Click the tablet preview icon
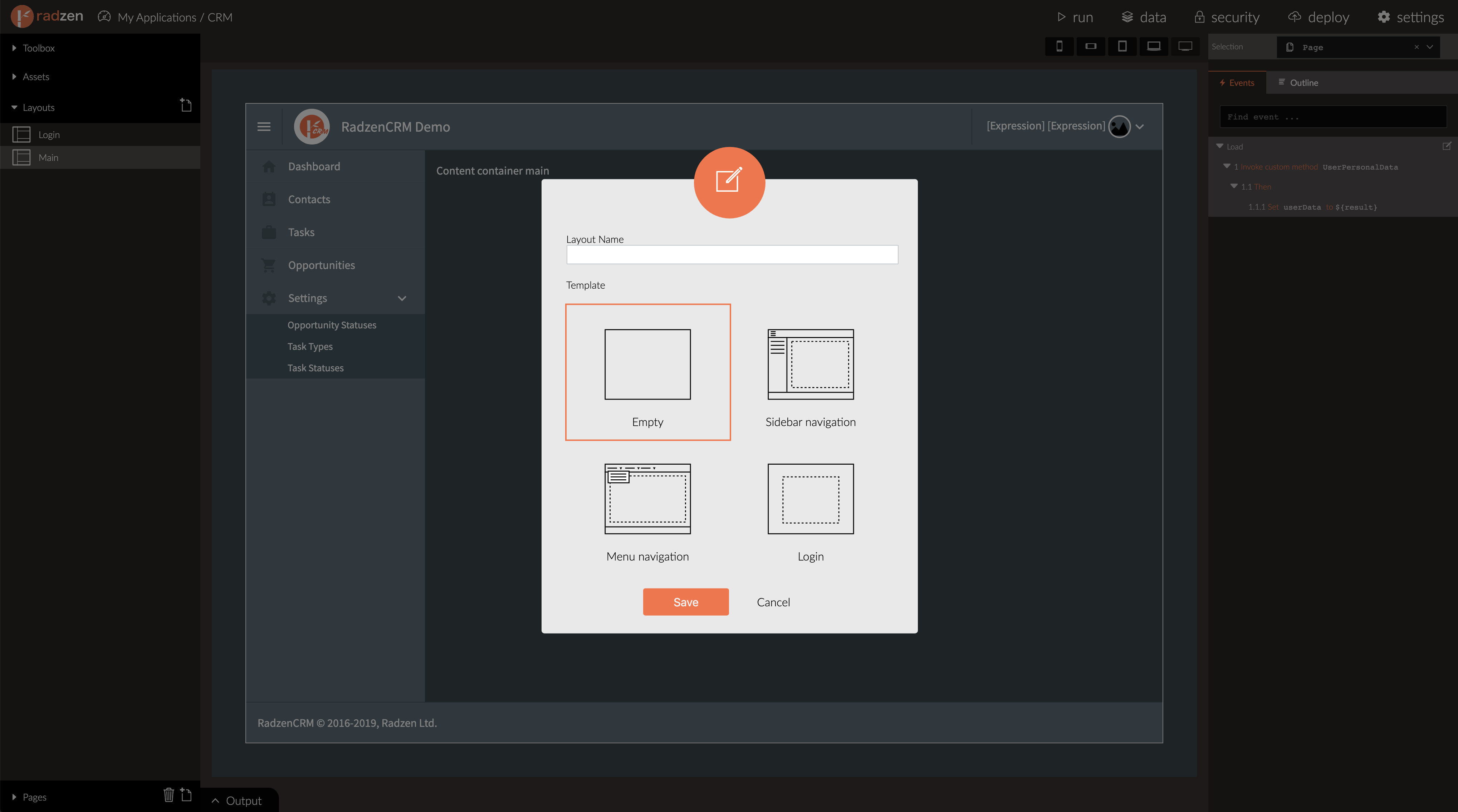The image size is (1458, 812). [x=1123, y=47]
